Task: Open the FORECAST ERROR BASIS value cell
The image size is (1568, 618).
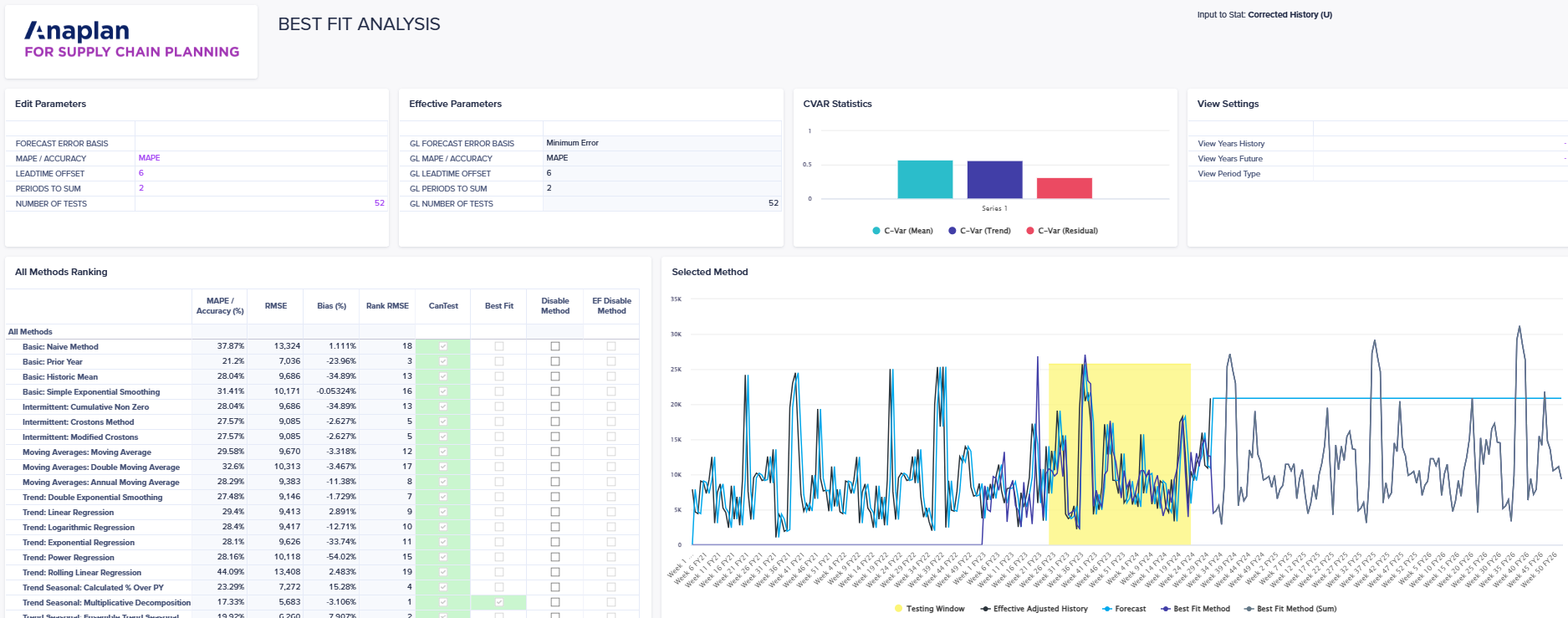Action: pyautogui.click(x=261, y=143)
